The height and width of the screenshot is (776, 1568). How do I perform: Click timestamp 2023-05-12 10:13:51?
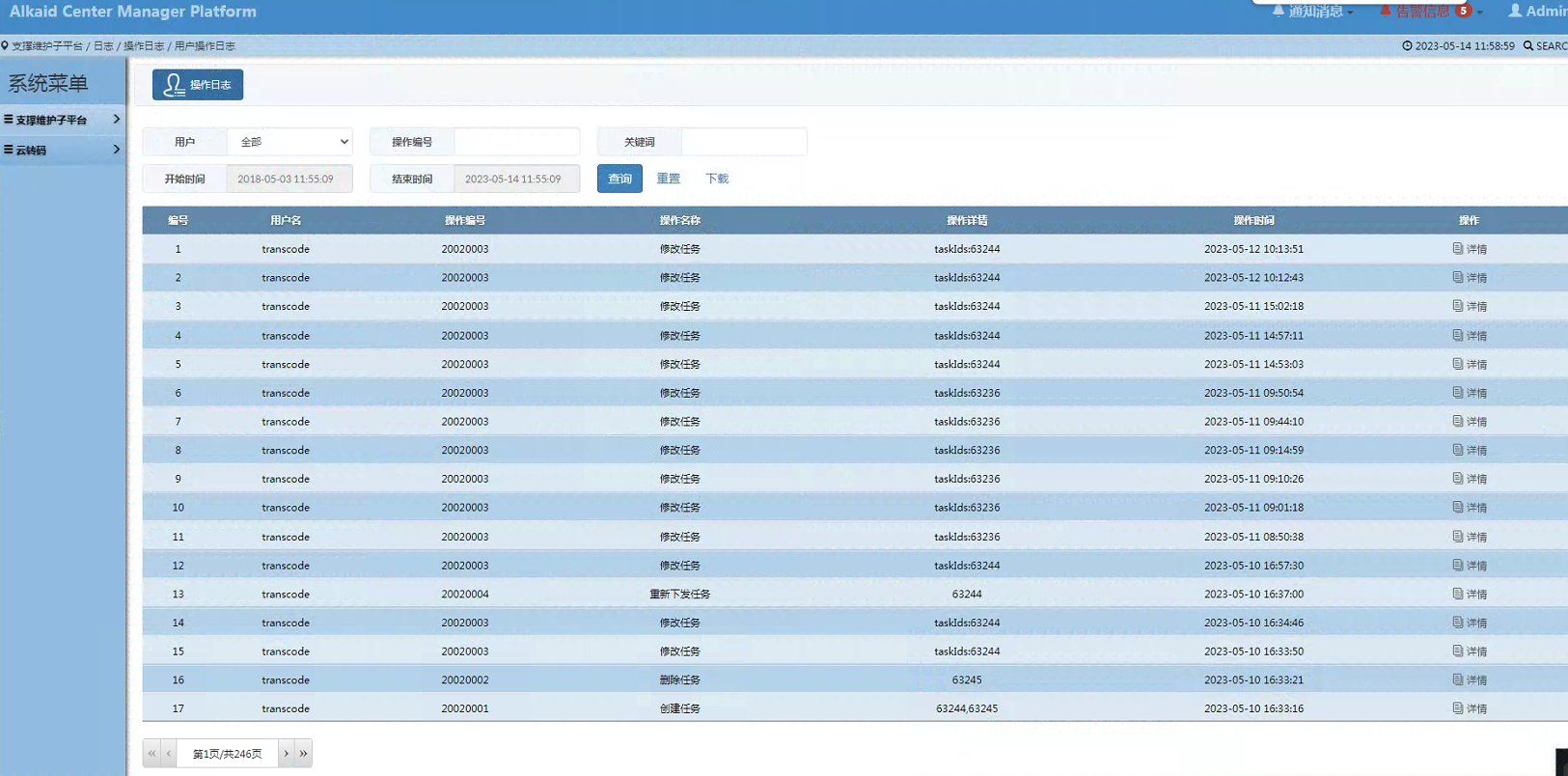[x=1253, y=249]
